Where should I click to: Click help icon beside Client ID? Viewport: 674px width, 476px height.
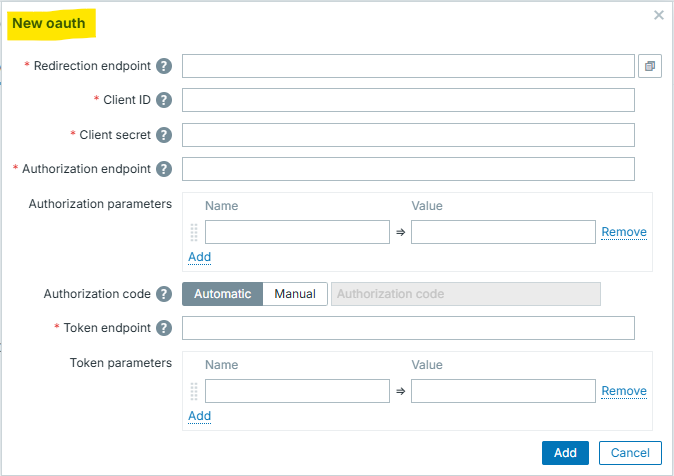click(164, 100)
